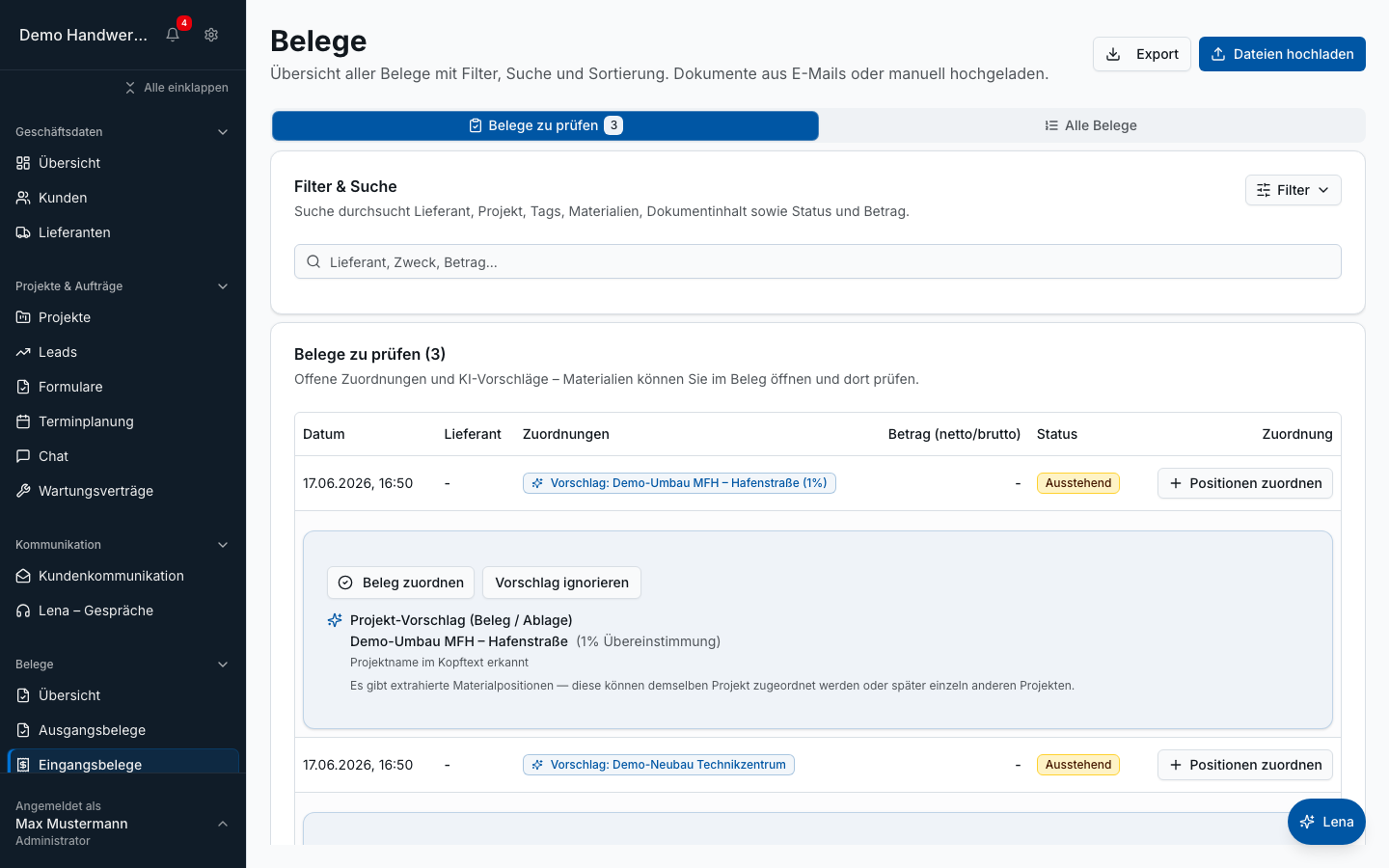The width and height of the screenshot is (1389, 868).
Task: Click the Ausgangsbelege icon
Action: point(23,730)
